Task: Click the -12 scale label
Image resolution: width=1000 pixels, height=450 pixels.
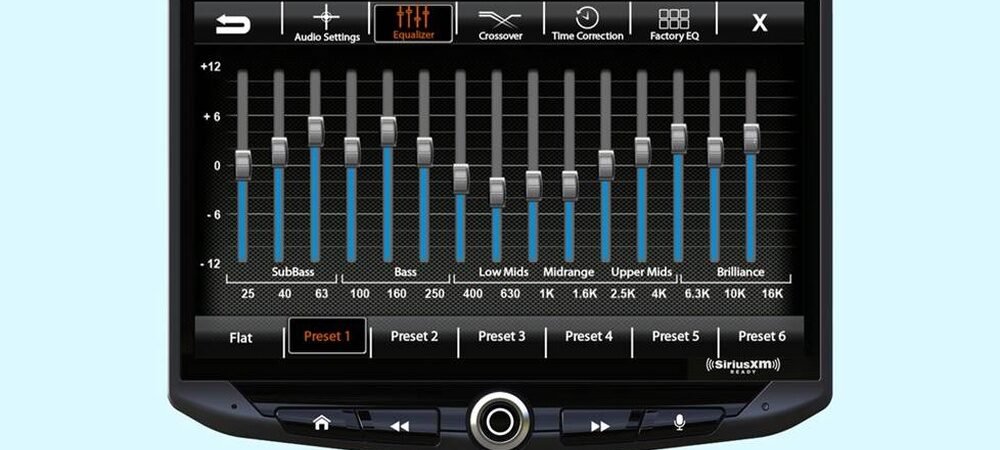Action: point(210,264)
